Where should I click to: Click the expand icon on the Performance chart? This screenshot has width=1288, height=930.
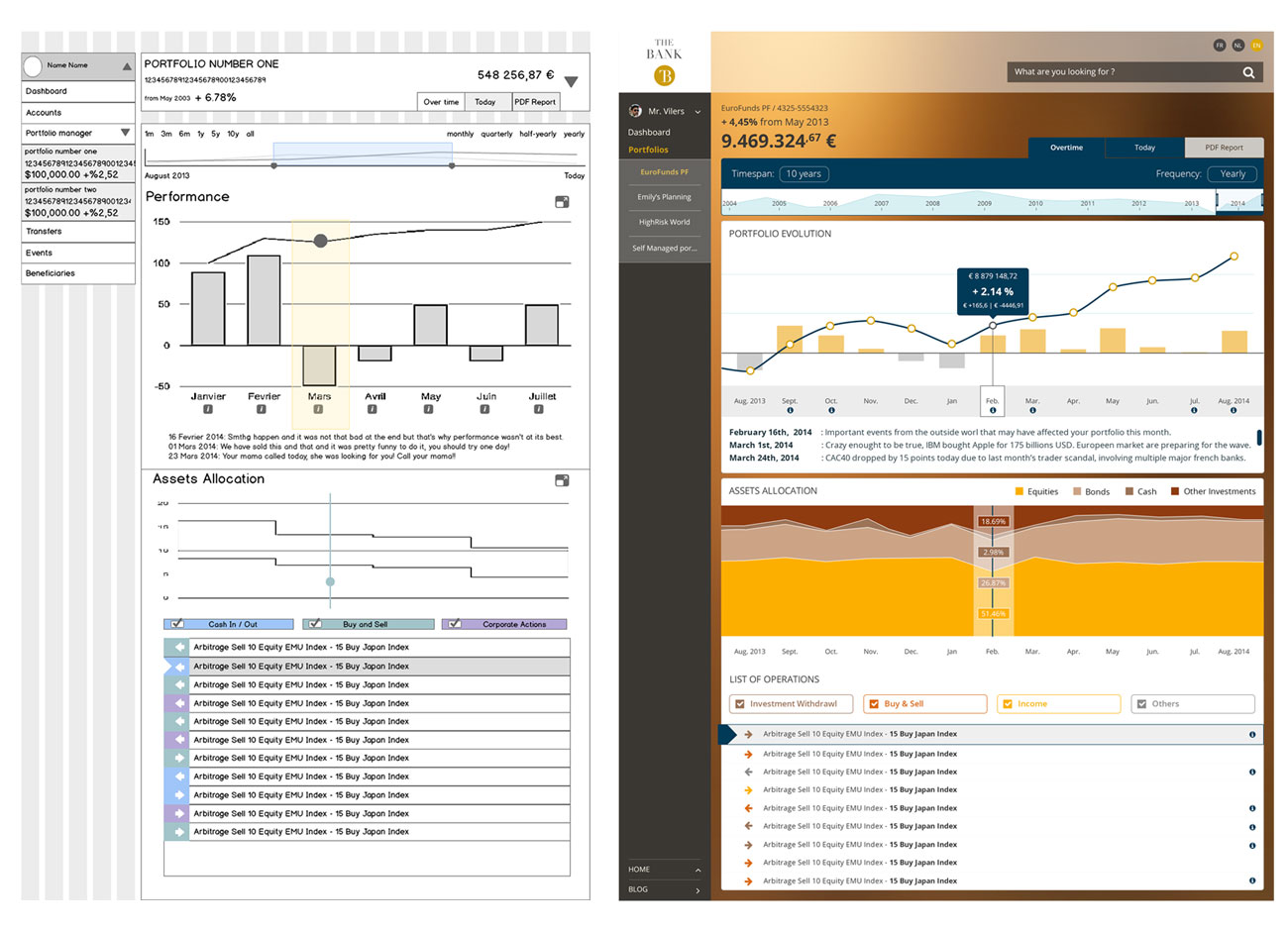click(x=562, y=201)
